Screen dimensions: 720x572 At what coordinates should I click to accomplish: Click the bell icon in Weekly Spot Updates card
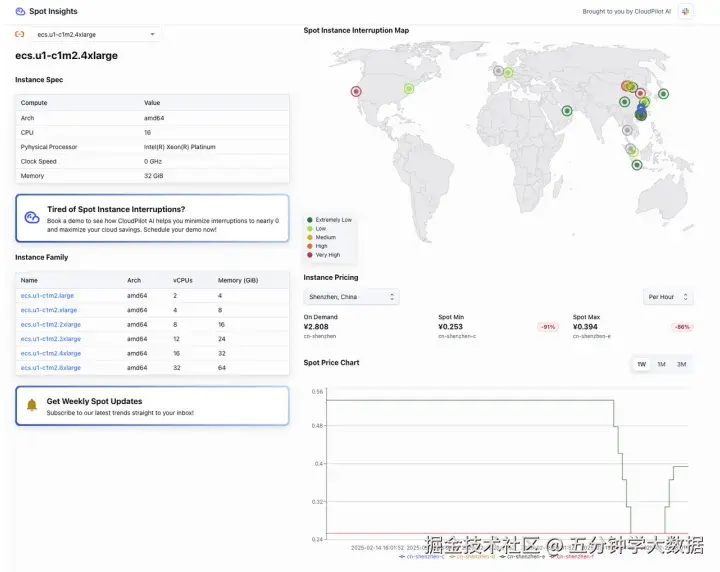32,405
